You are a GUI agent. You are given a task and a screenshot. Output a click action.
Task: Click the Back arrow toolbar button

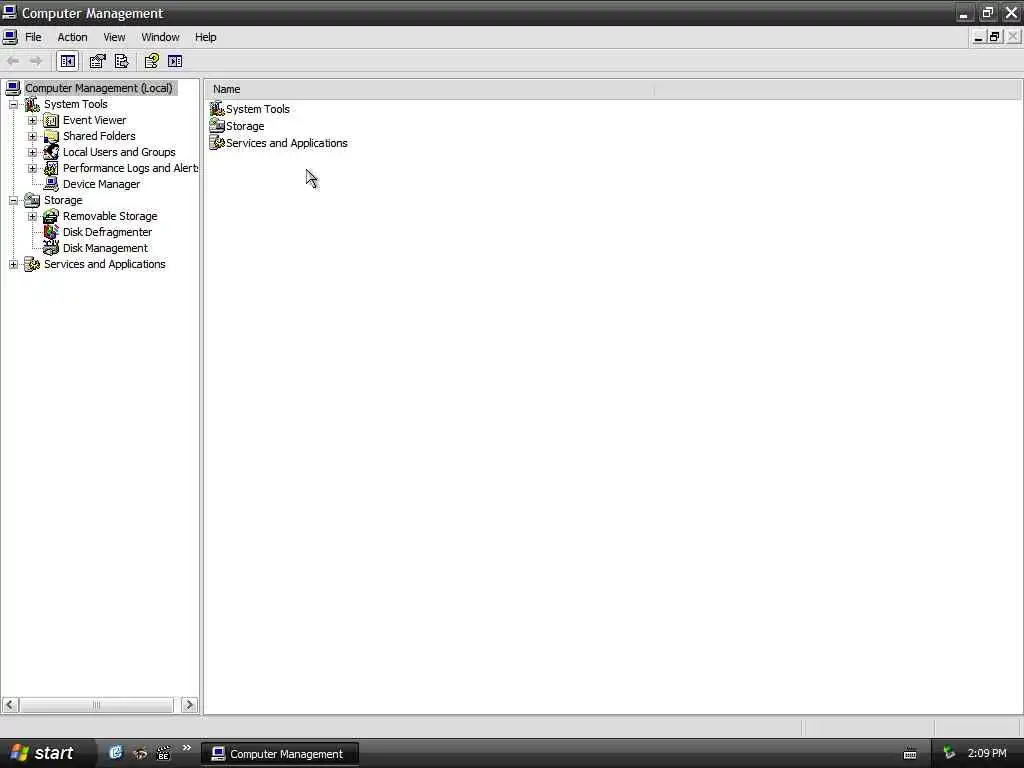(13, 61)
